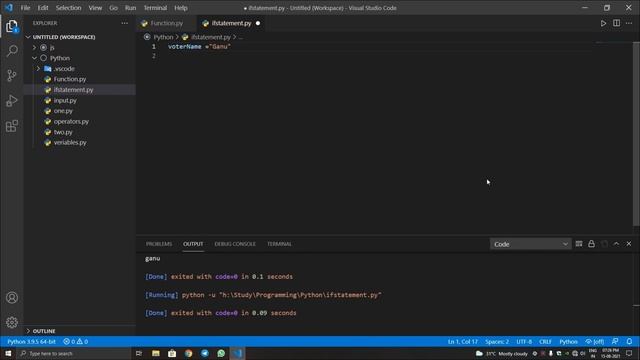Open Telegram from the taskbar
The height and width of the screenshot is (360, 640).
pos(204,353)
